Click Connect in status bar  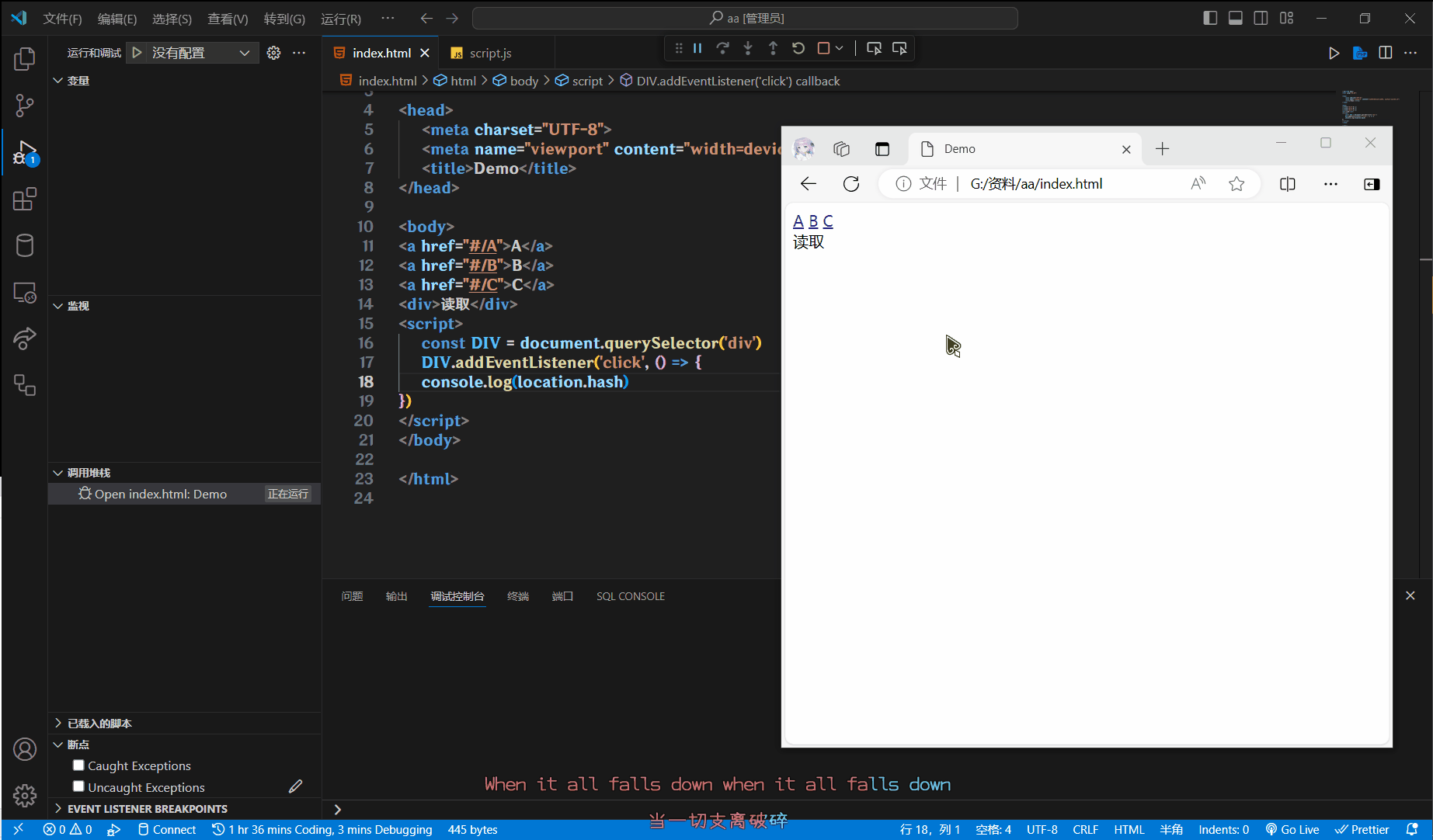(x=167, y=829)
